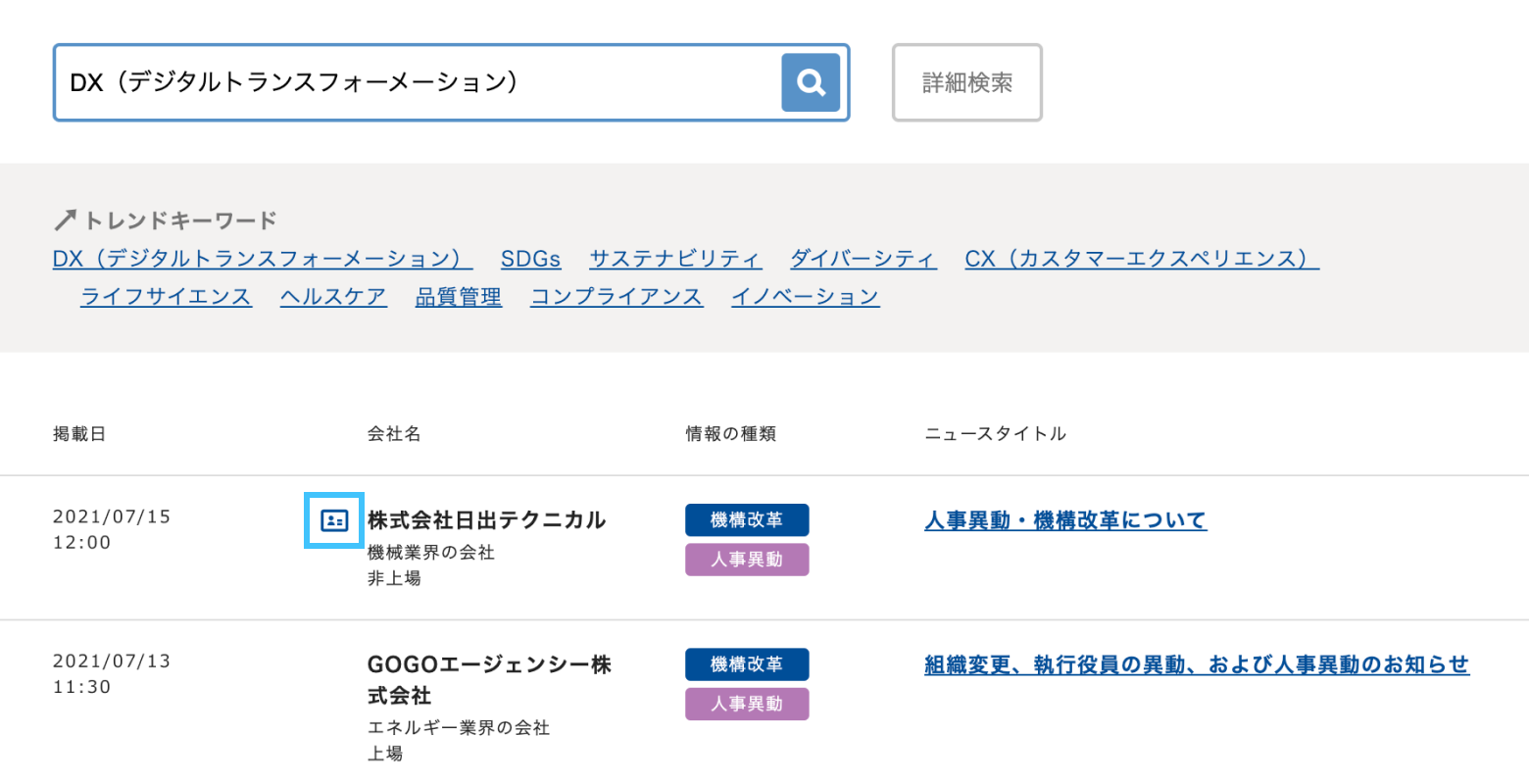The image size is (1529, 784).
Task: Click the 会社名 column header
Action: point(394,433)
